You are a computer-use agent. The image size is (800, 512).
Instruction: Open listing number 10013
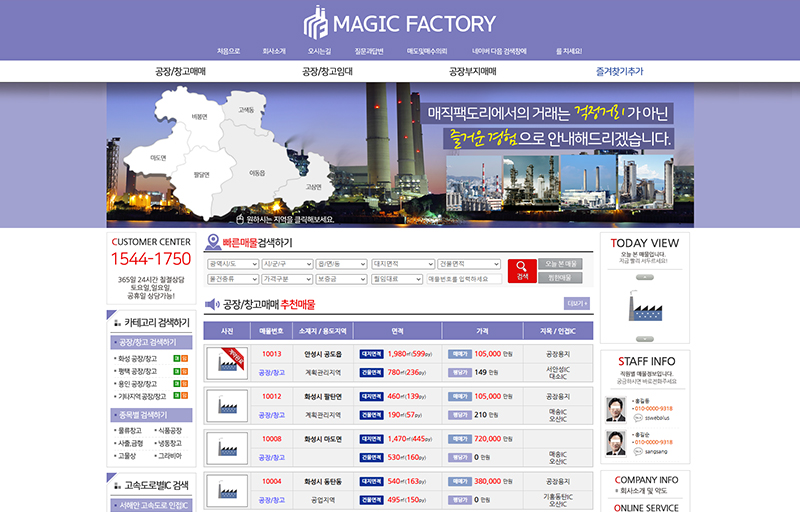(271, 354)
